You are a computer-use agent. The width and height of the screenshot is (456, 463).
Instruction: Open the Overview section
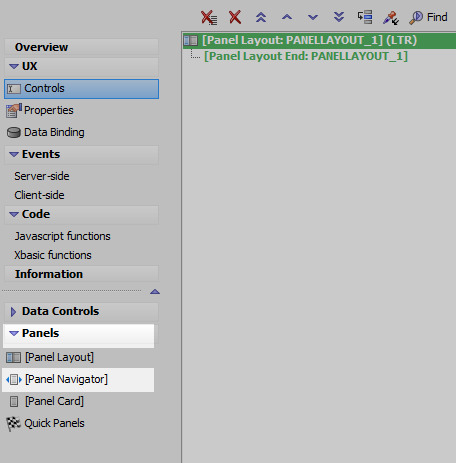pyautogui.click(x=81, y=47)
